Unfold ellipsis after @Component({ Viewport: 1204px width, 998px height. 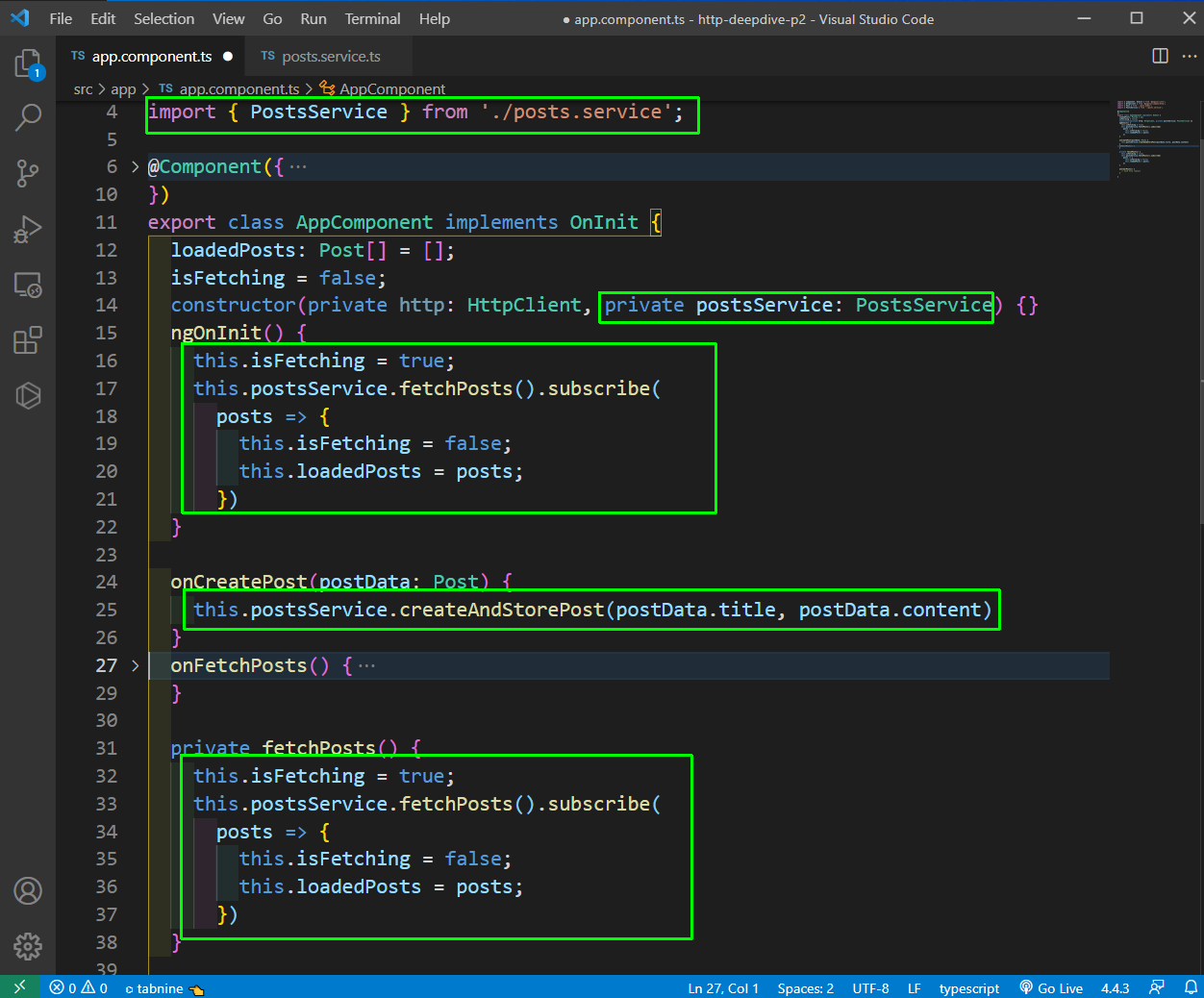pos(298,167)
